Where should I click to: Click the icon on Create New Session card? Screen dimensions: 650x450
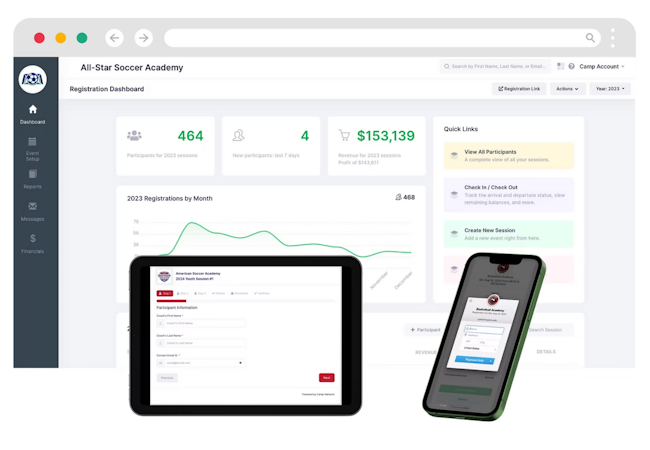point(454,234)
